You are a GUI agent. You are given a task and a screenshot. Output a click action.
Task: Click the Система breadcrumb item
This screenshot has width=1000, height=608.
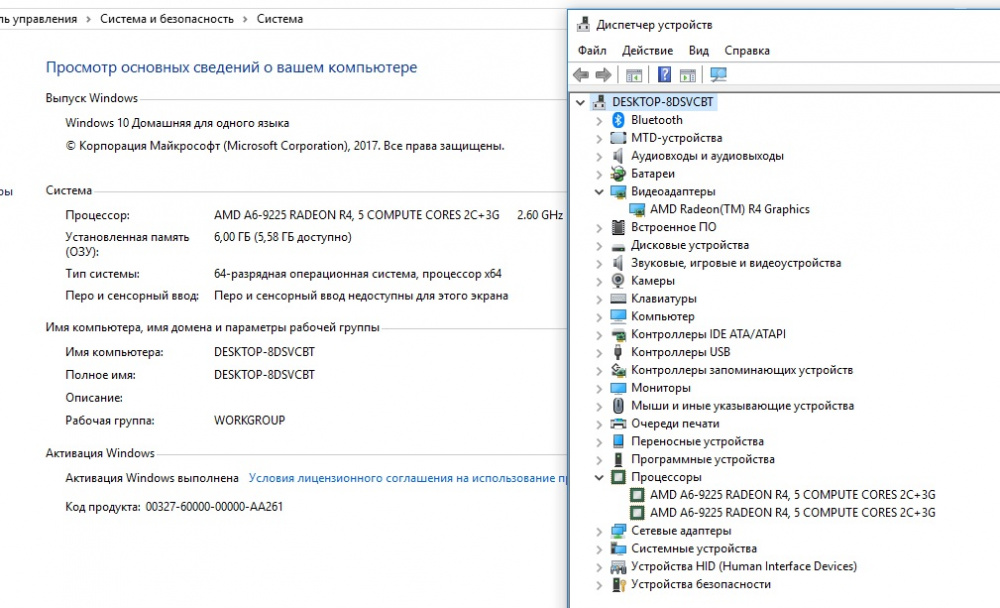pos(280,19)
